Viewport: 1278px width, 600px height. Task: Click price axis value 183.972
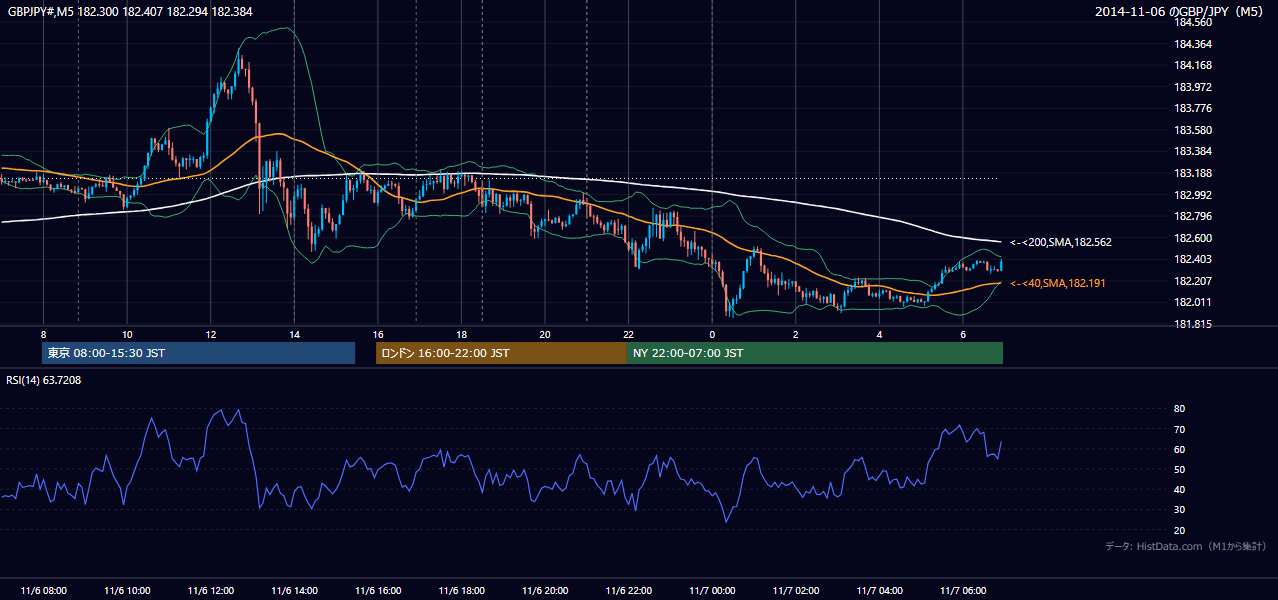(x=1192, y=87)
